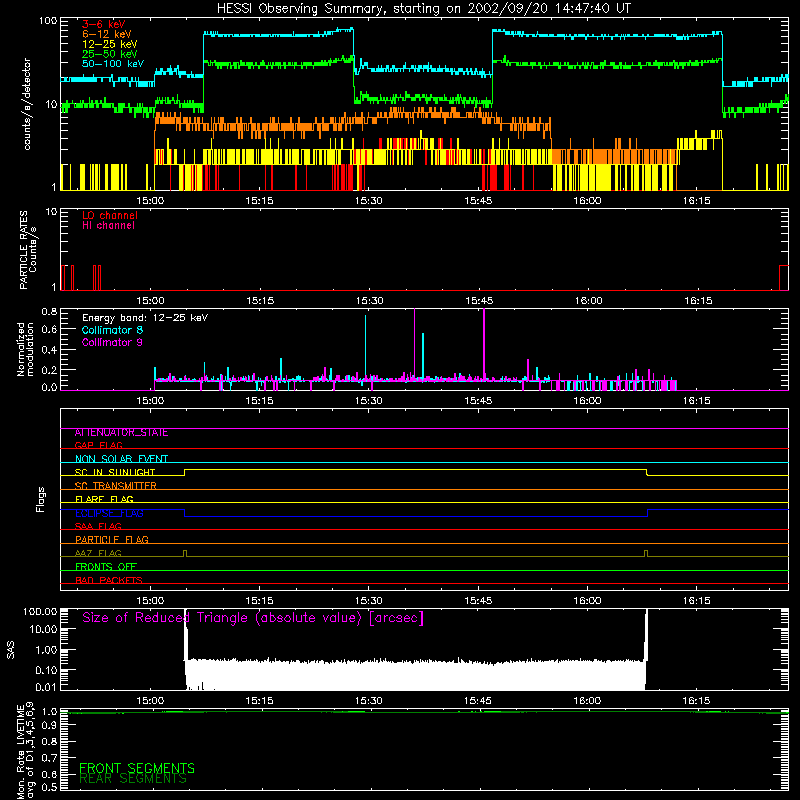Click the PARTICLE RATES axis title

click(28, 250)
